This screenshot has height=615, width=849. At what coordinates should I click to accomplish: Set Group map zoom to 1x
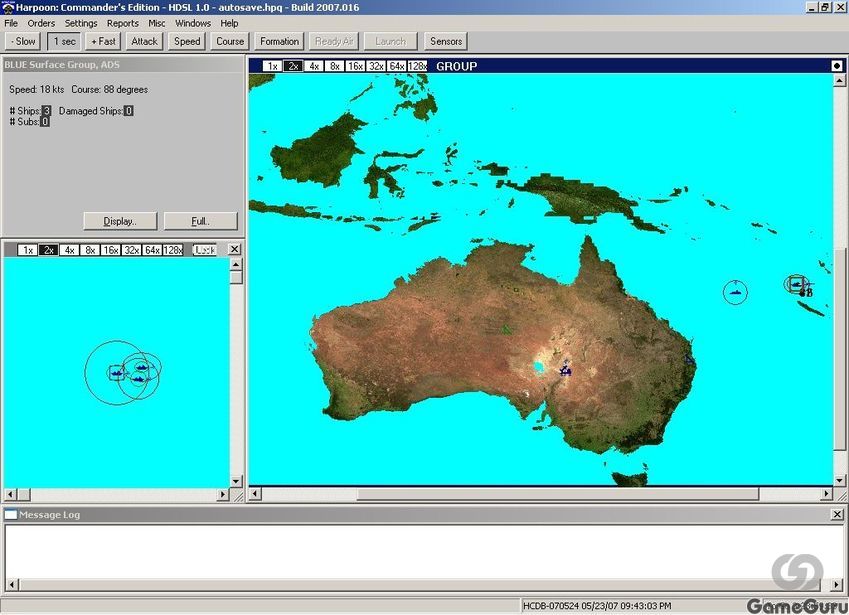tap(272, 66)
